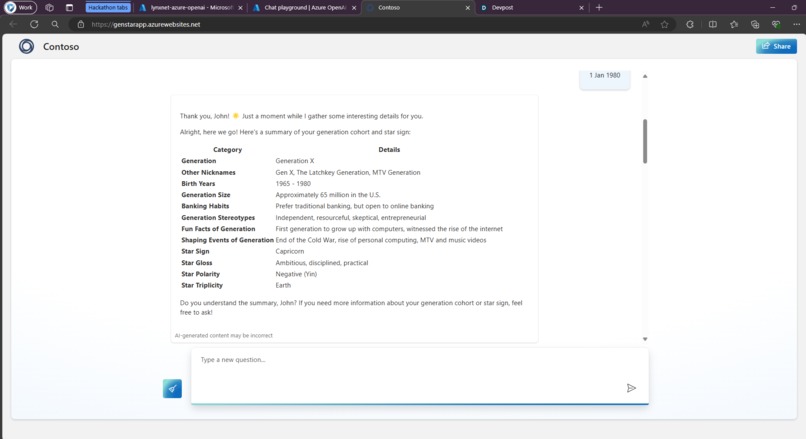Maximize the browser window
The height and width of the screenshot is (439, 806).
click(794, 8)
